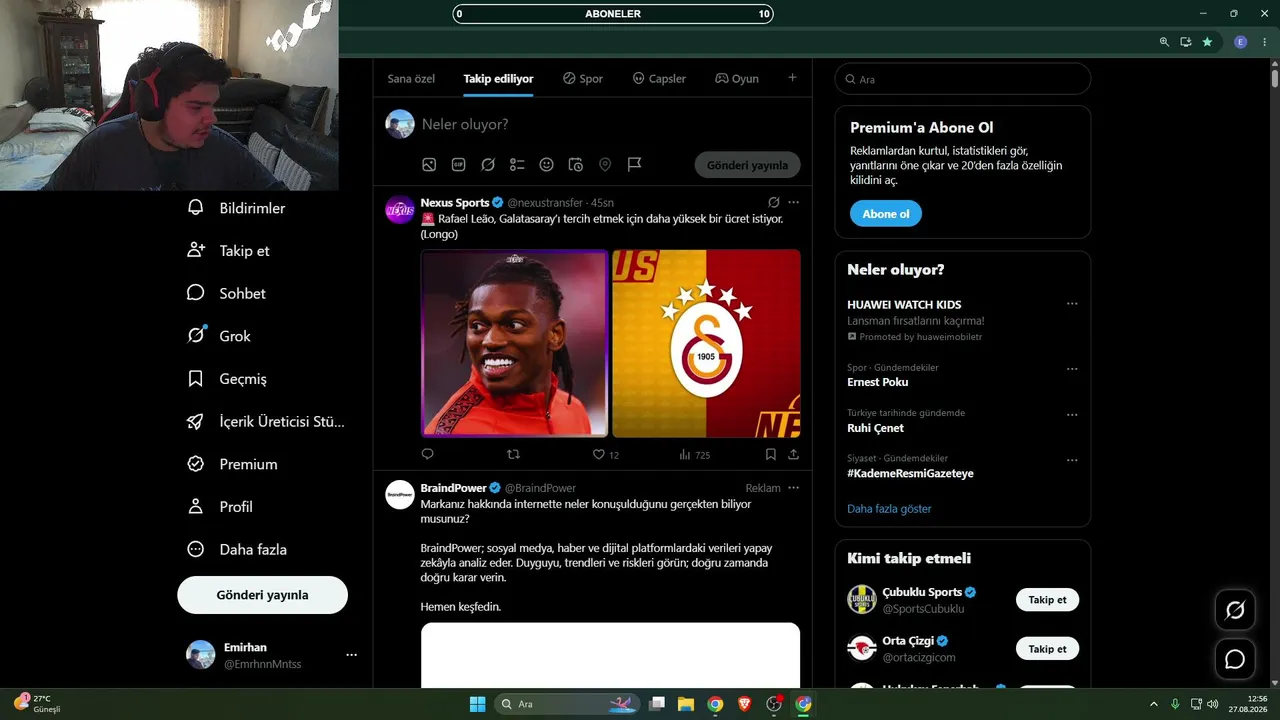Bookmark this page with the star icon
Image resolution: width=1280 pixels, height=720 pixels.
(1207, 42)
